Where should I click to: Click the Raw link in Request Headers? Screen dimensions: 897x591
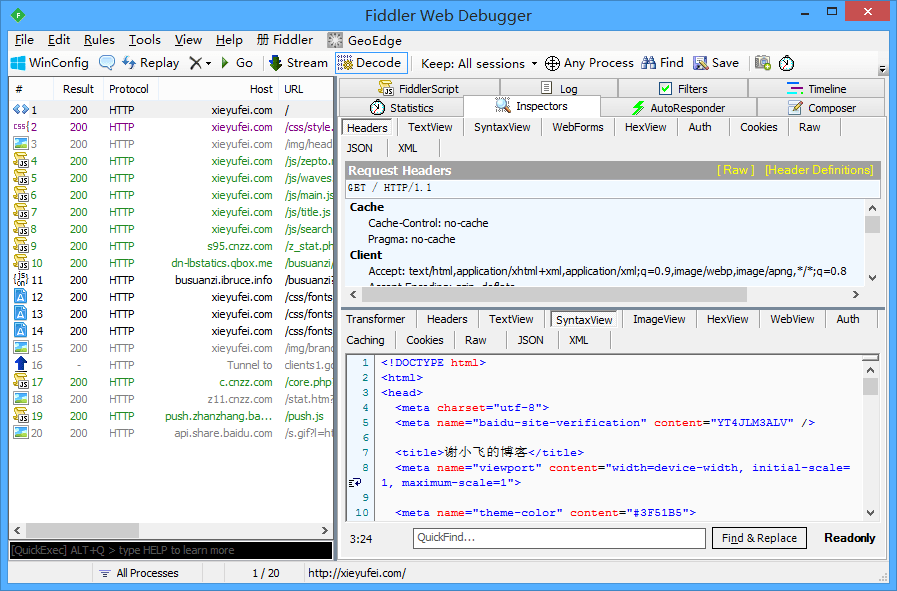(x=736, y=170)
